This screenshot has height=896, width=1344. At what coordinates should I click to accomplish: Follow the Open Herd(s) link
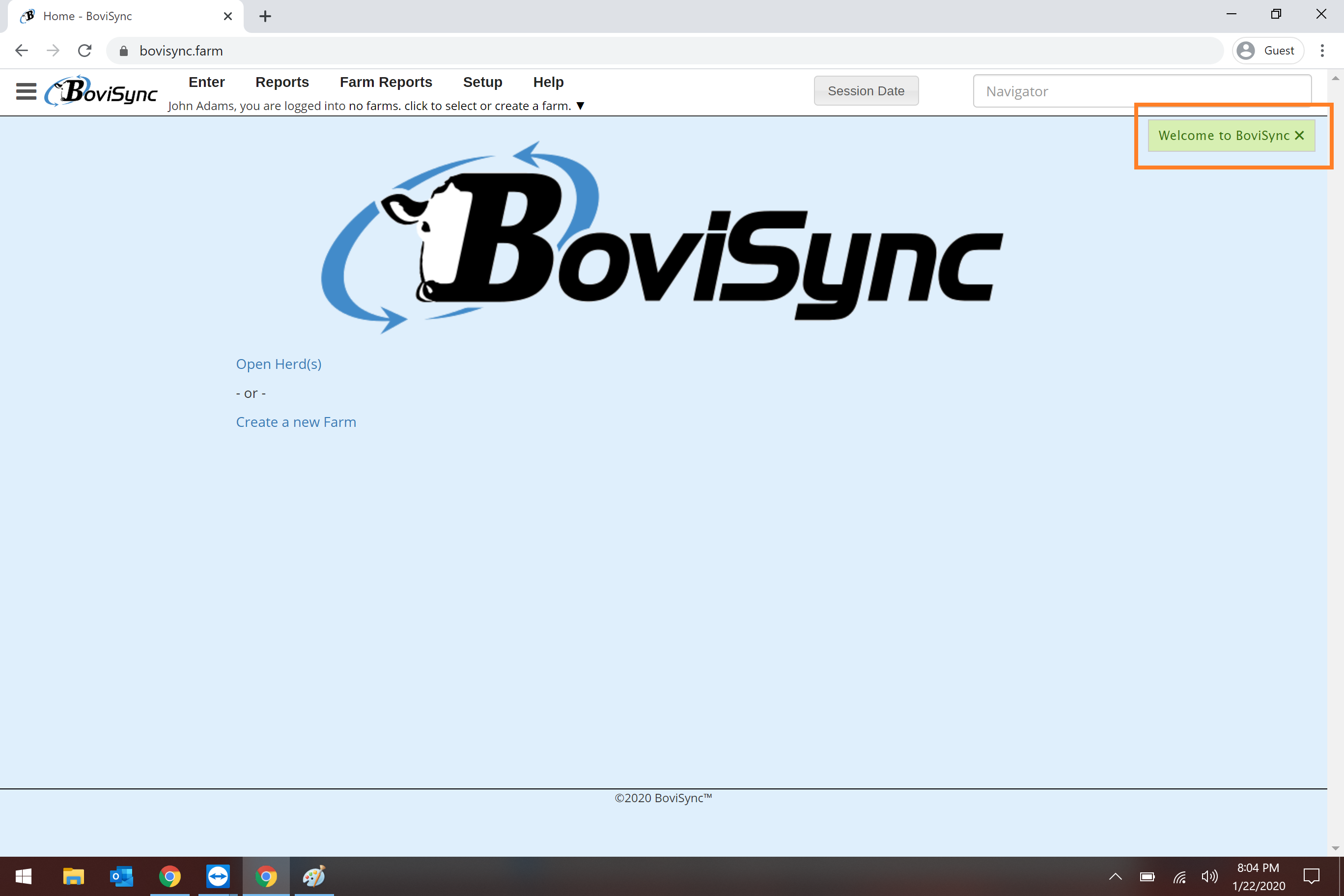(x=279, y=364)
